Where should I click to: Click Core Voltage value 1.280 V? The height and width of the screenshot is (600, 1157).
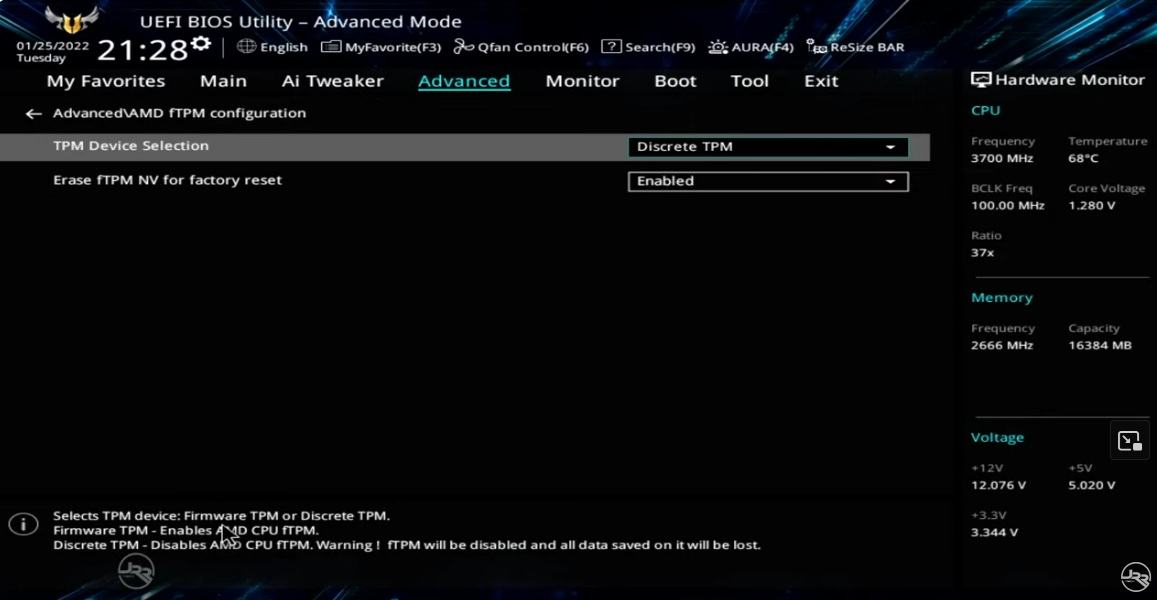pos(1092,206)
